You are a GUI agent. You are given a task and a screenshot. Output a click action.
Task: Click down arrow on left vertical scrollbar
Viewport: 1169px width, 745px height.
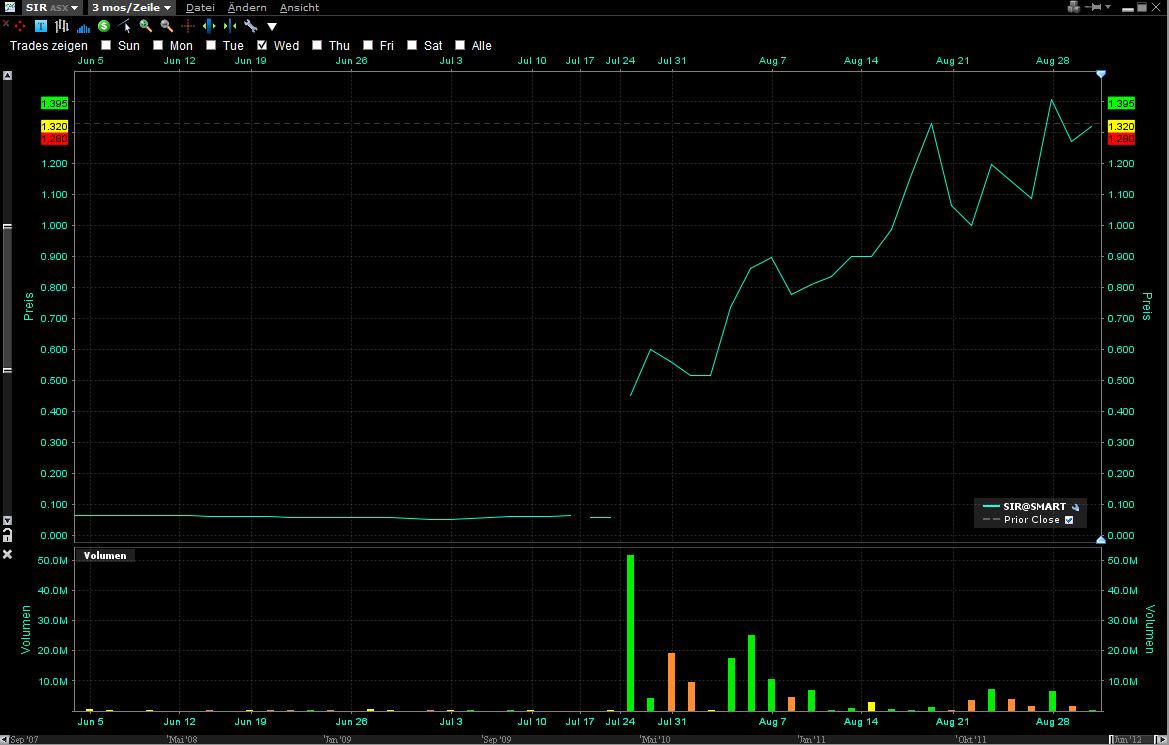point(7,521)
